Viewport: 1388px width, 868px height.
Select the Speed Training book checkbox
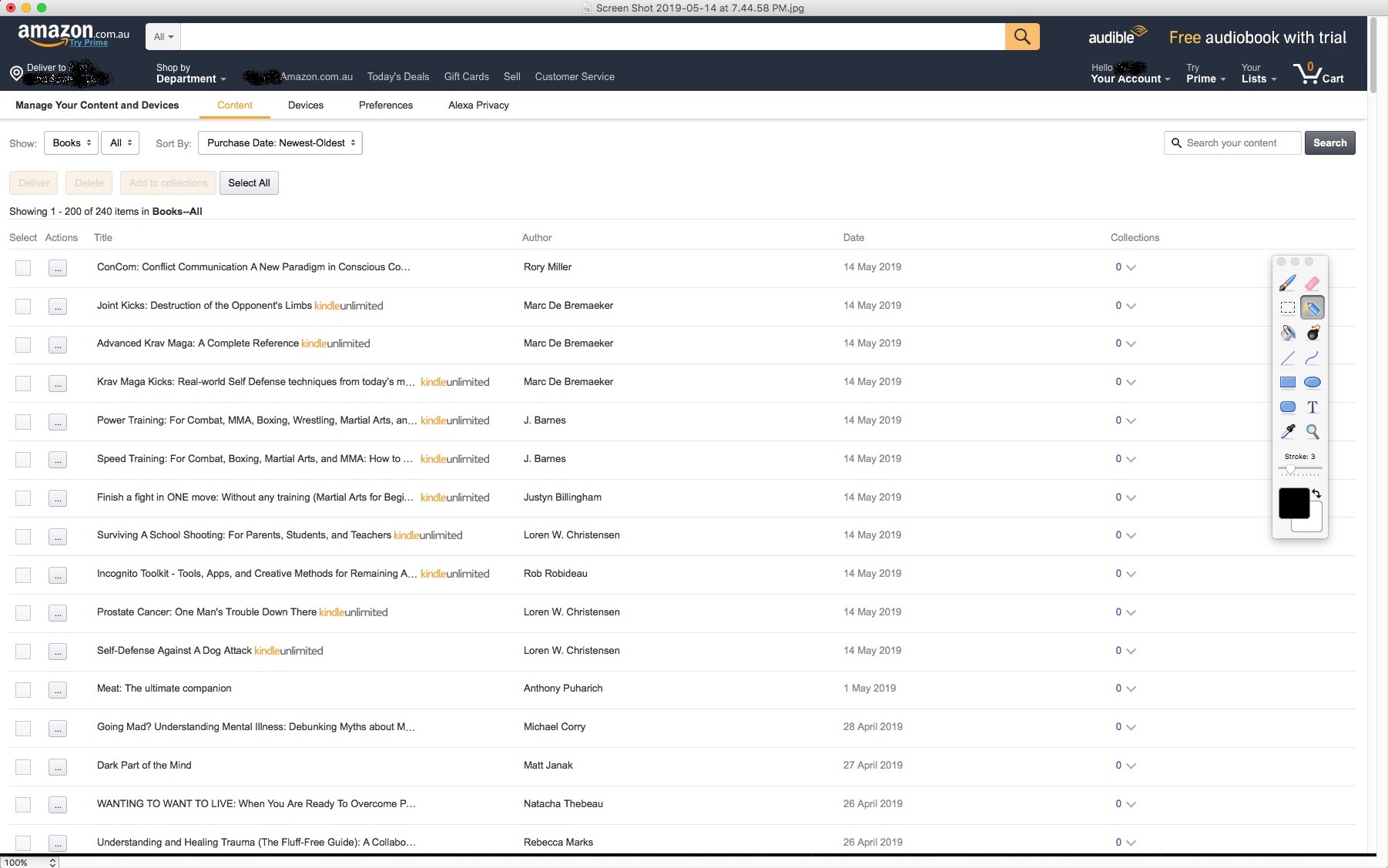[x=23, y=460]
